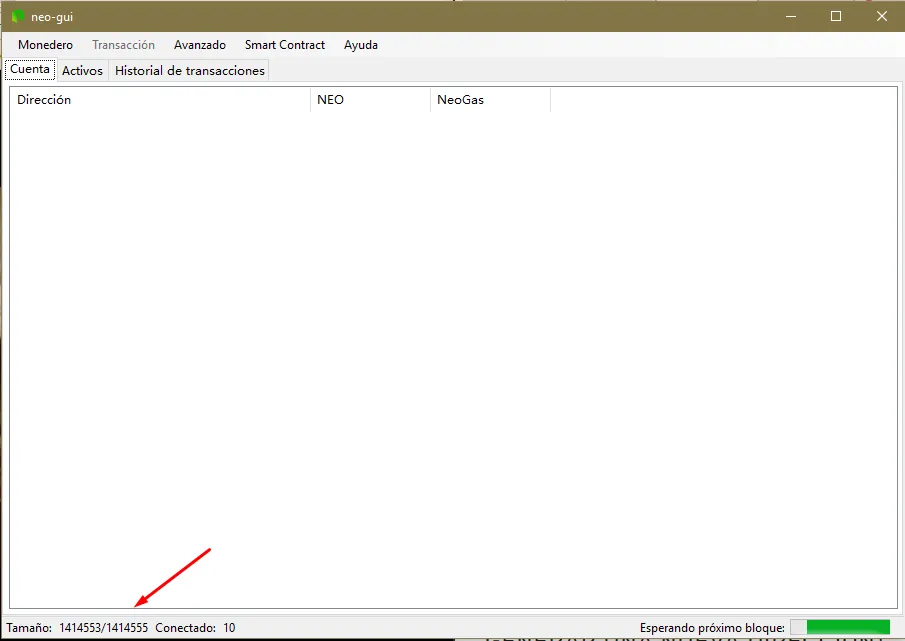The image size is (905, 641).
Task: Open the Ayuda menu
Action: (x=361, y=45)
